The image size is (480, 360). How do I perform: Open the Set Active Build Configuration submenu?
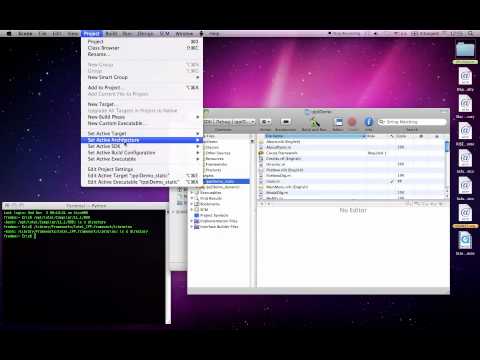click(143, 153)
